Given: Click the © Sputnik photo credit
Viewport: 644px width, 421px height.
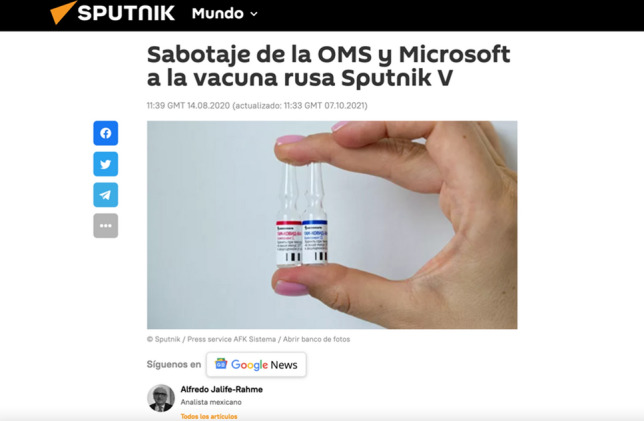Looking at the screenshot, I should 163,339.
